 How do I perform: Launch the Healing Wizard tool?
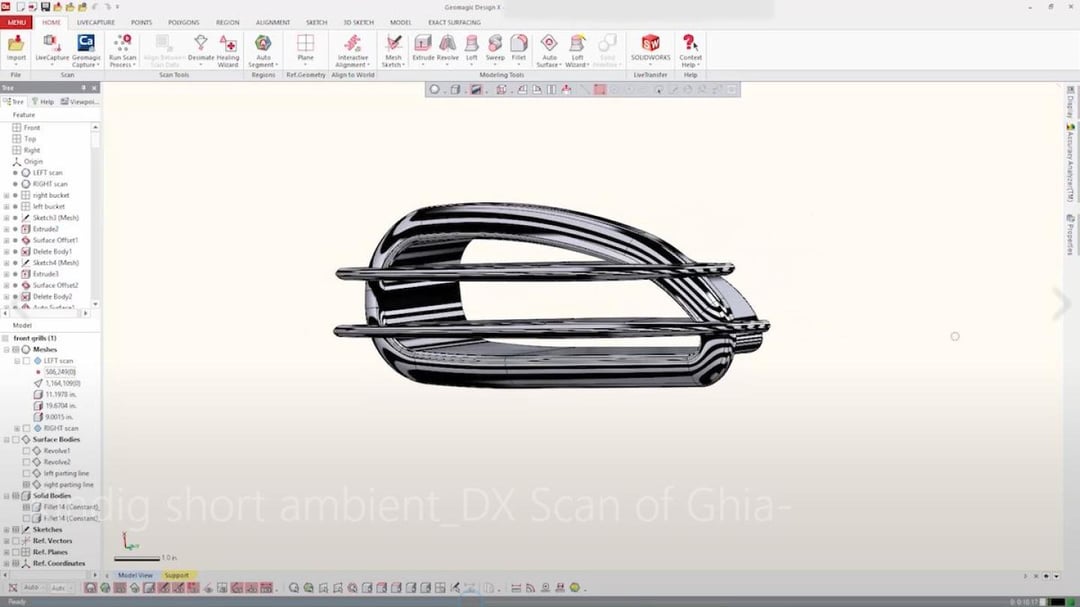(228, 45)
